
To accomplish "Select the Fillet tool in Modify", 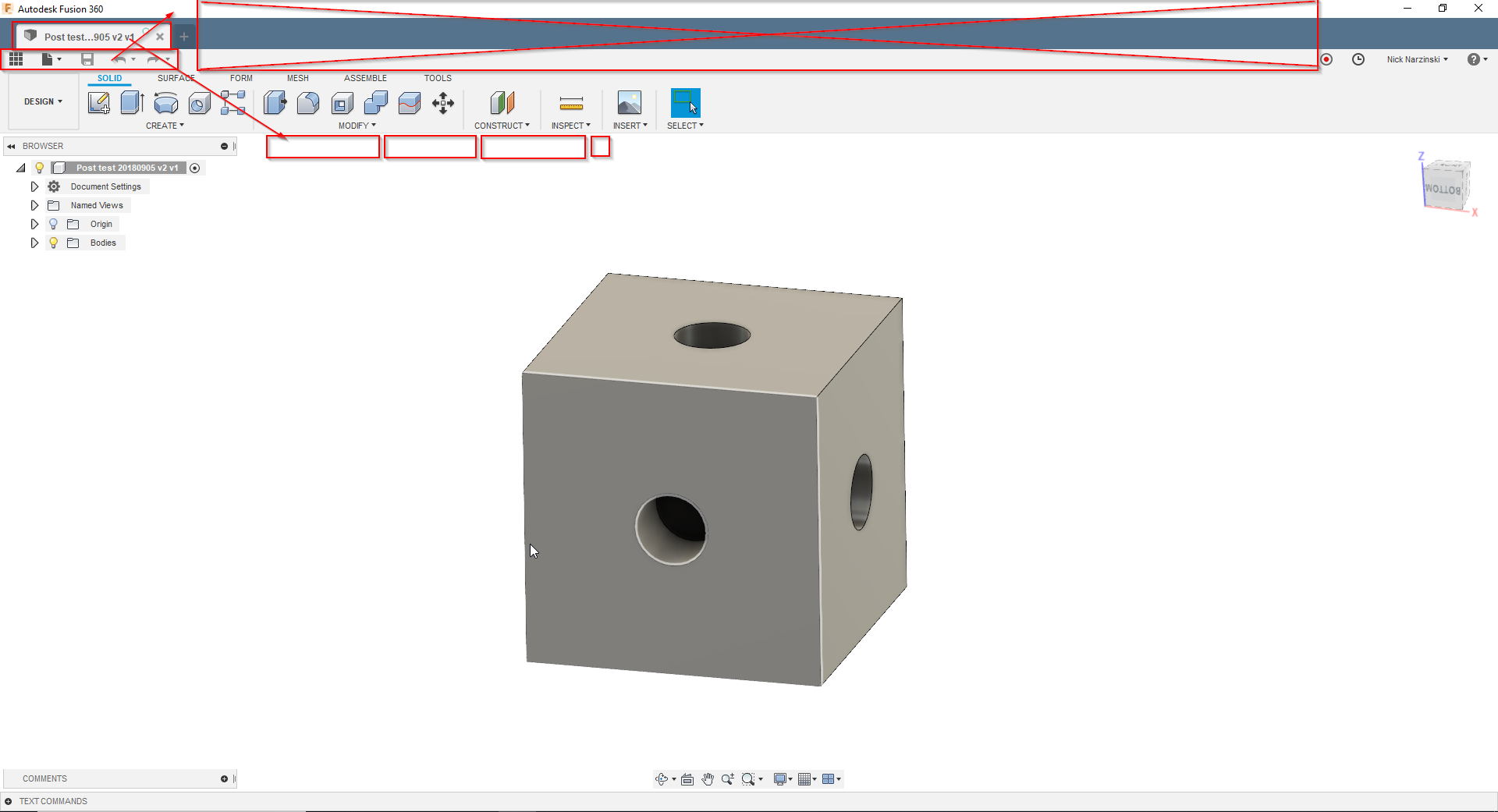I will point(307,103).
